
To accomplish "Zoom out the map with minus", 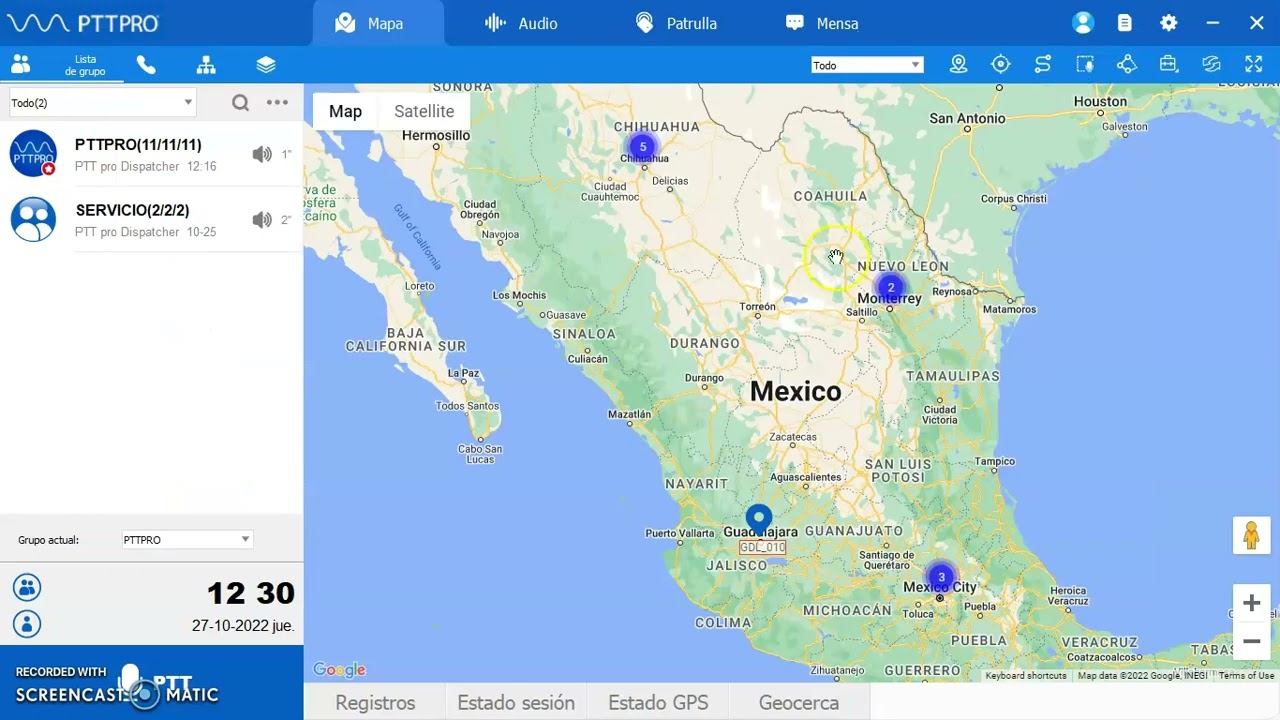I will point(1251,641).
